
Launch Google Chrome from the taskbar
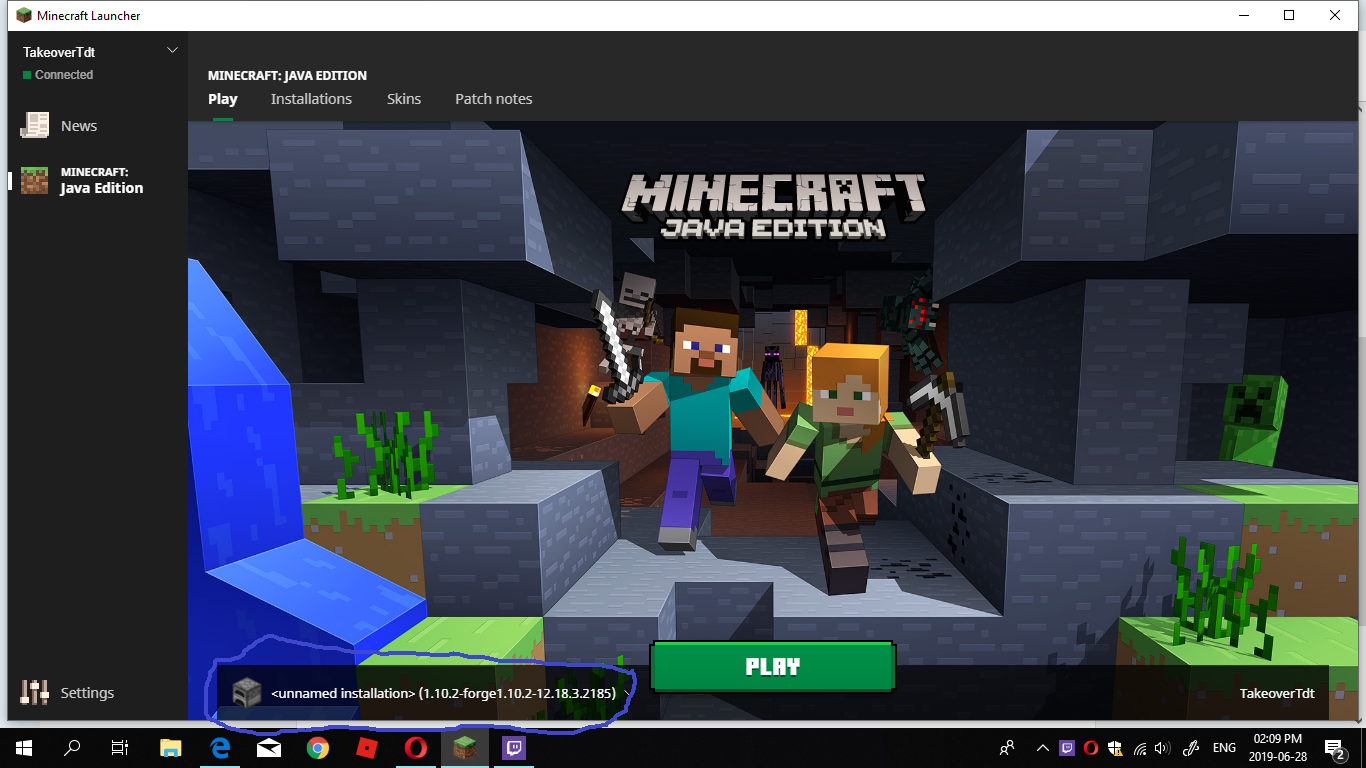pos(318,748)
